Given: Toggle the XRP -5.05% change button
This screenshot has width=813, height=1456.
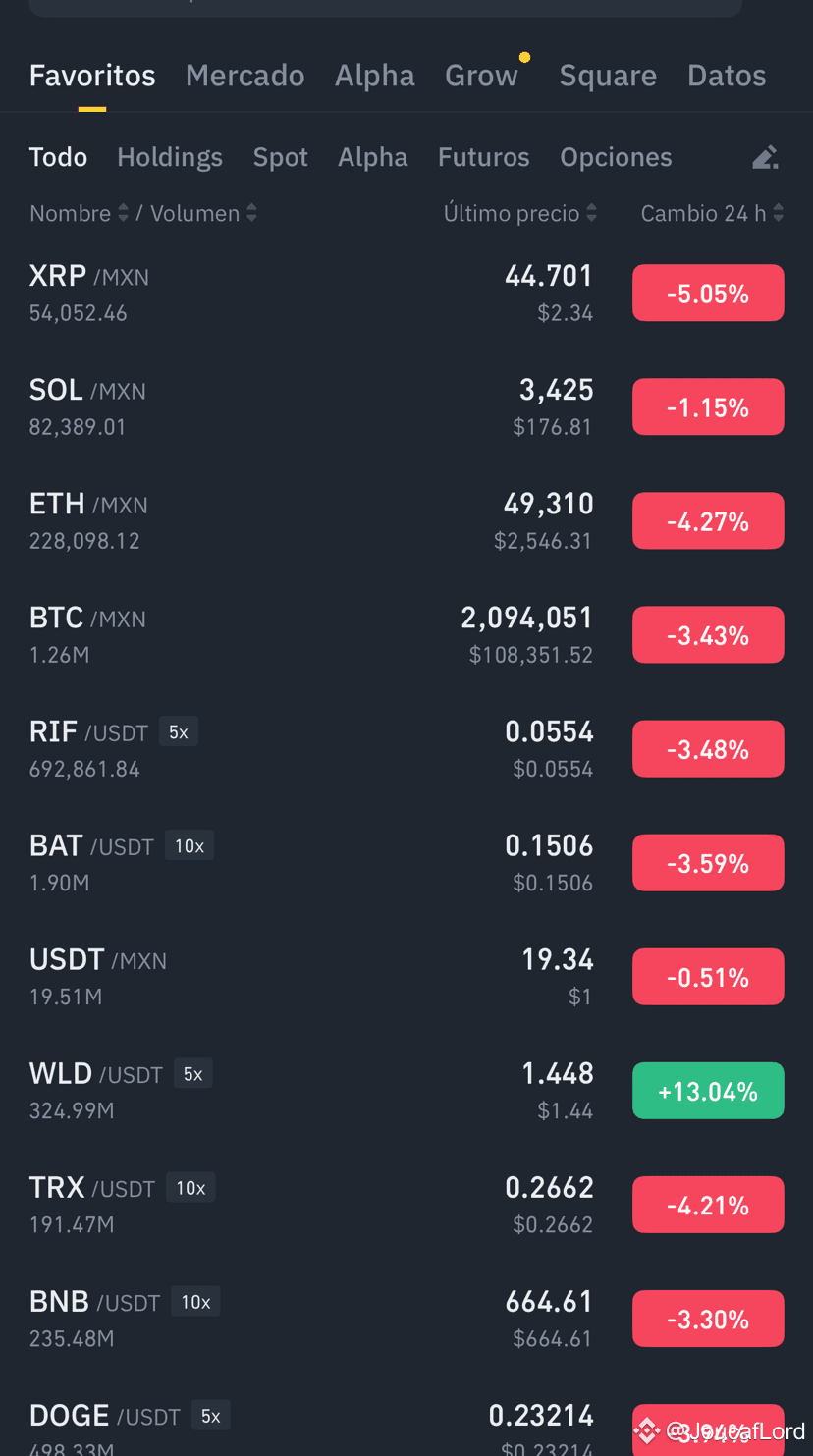Looking at the screenshot, I should click(708, 293).
